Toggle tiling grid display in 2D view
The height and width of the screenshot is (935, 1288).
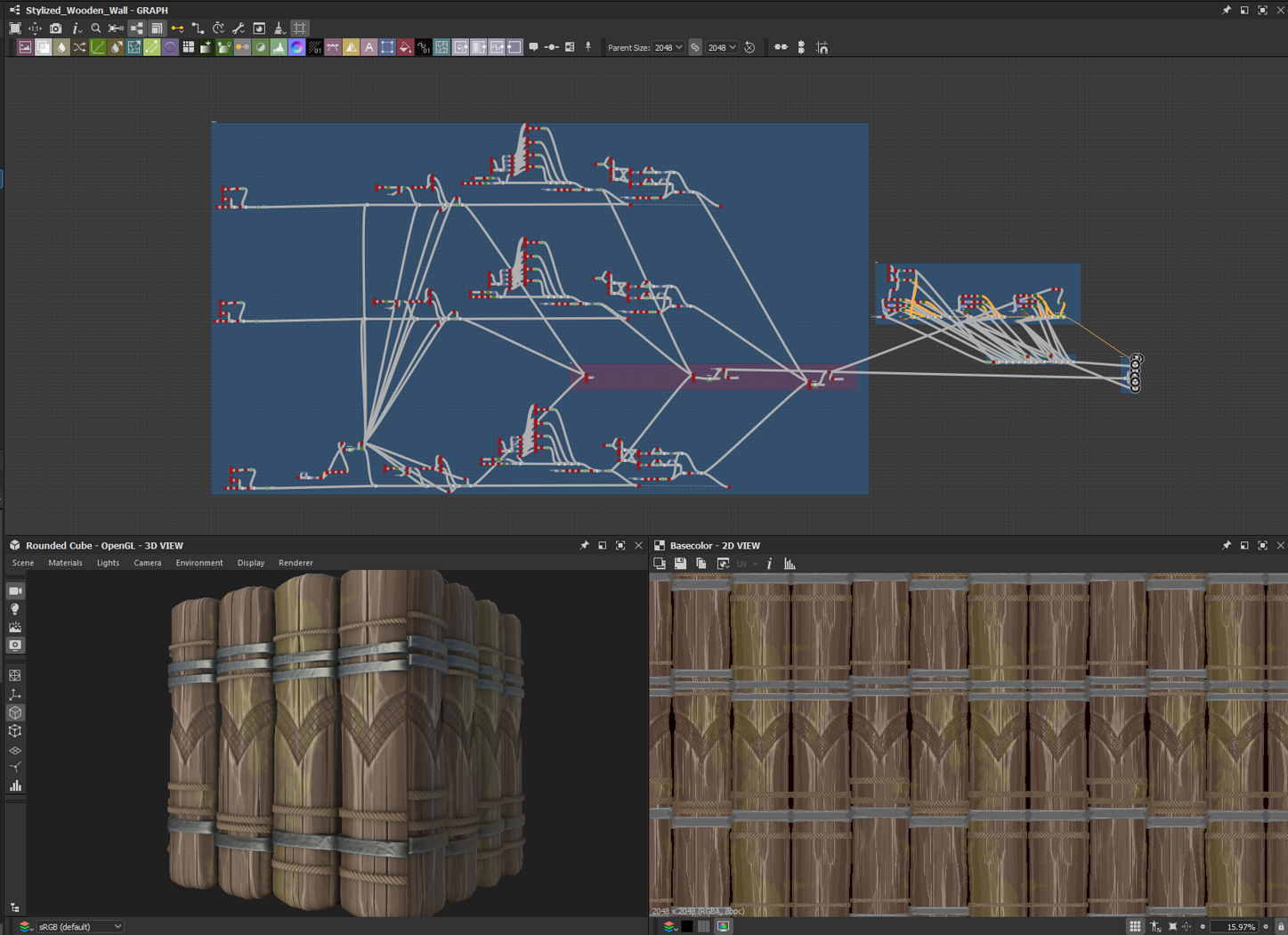(x=1135, y=927)
